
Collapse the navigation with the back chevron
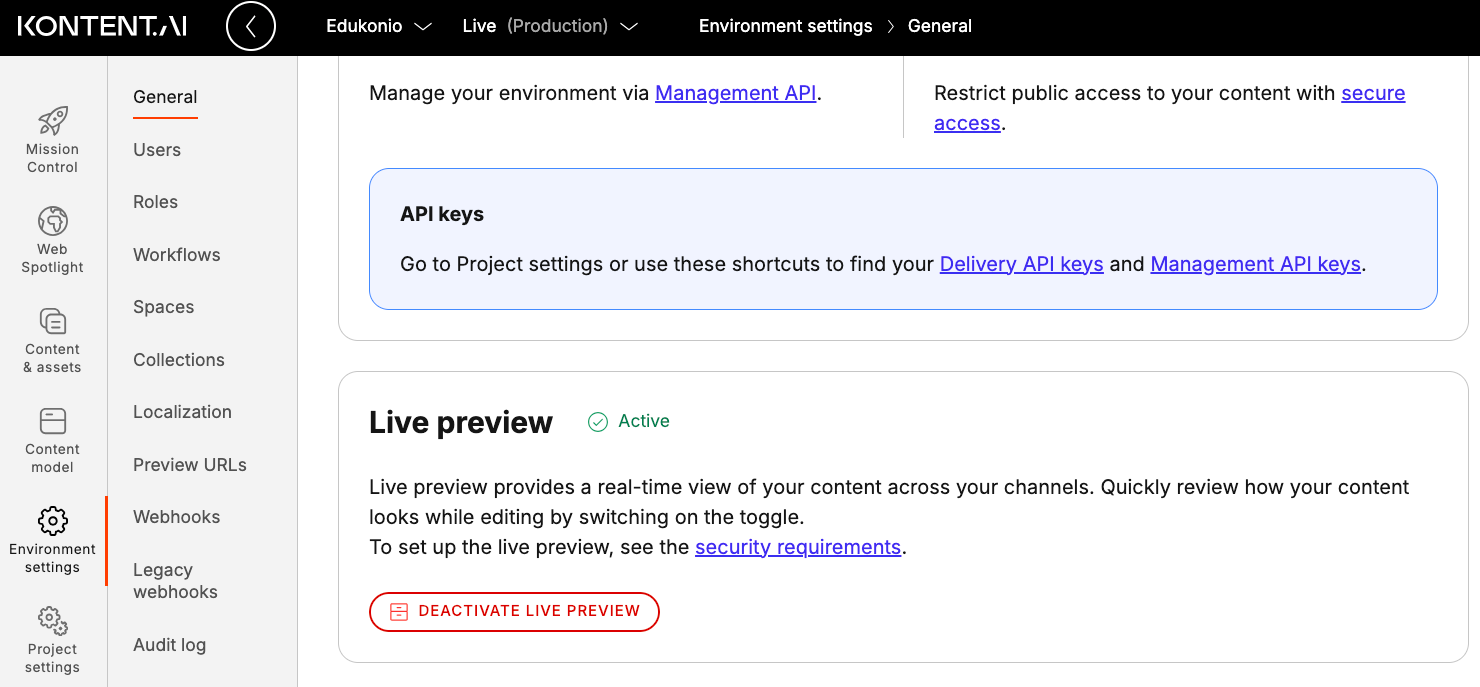[x=250, y=26]
